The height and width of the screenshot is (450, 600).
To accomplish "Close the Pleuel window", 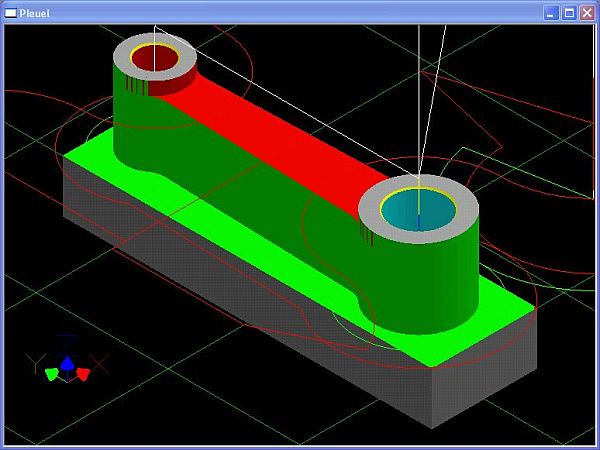I will click(586, 12).
